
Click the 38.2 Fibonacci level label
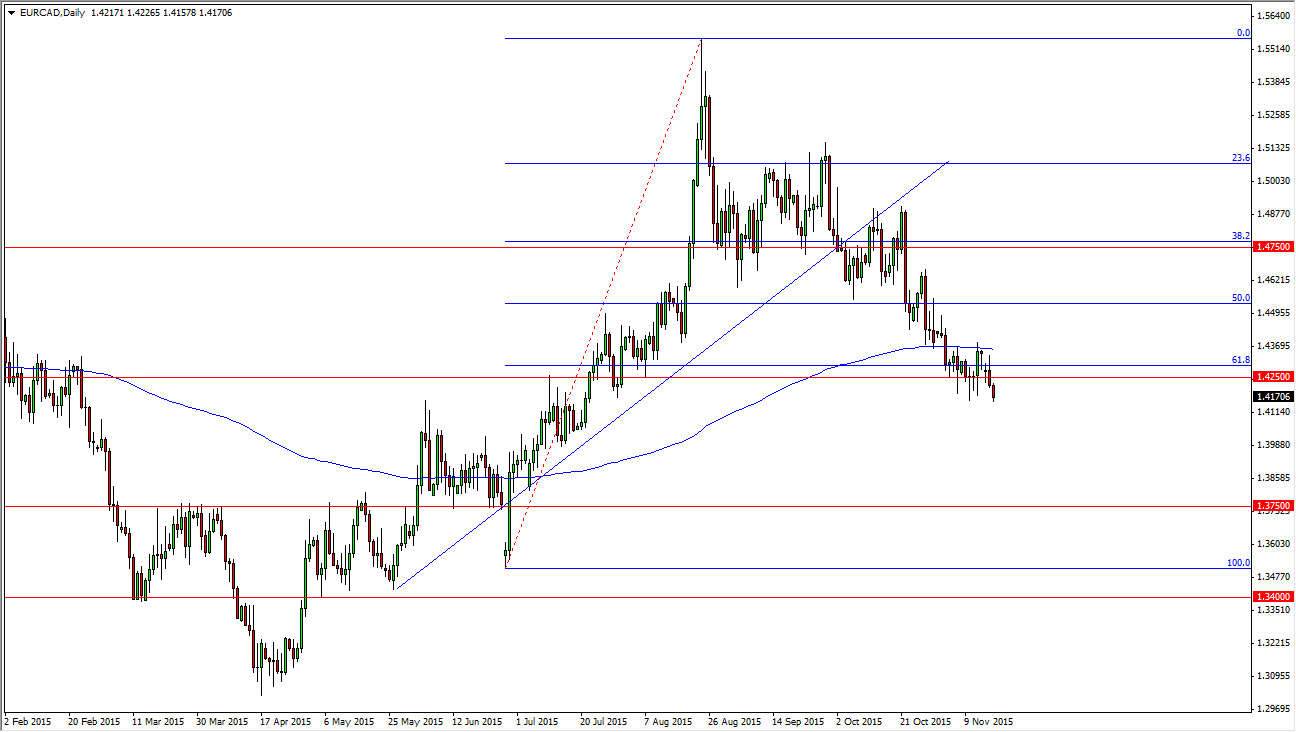tap(1240, 236)
